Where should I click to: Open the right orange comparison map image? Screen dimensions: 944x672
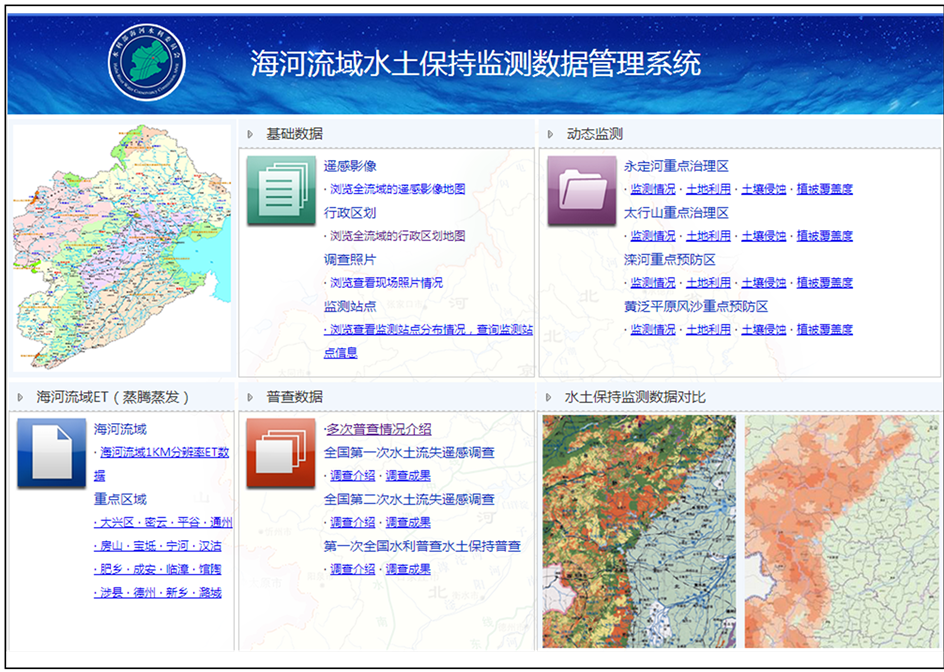click(x=842, y=531)
